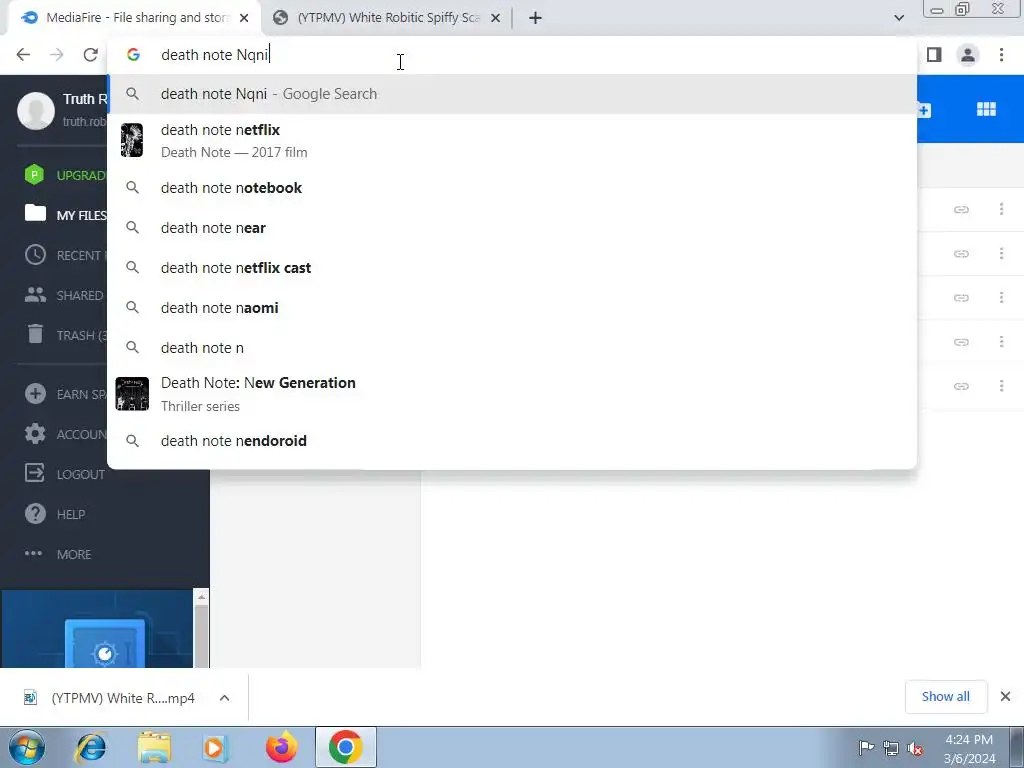1024x768 pixels.
Task: Open three-dot menu for first file row
Action: click(1001, 209)
